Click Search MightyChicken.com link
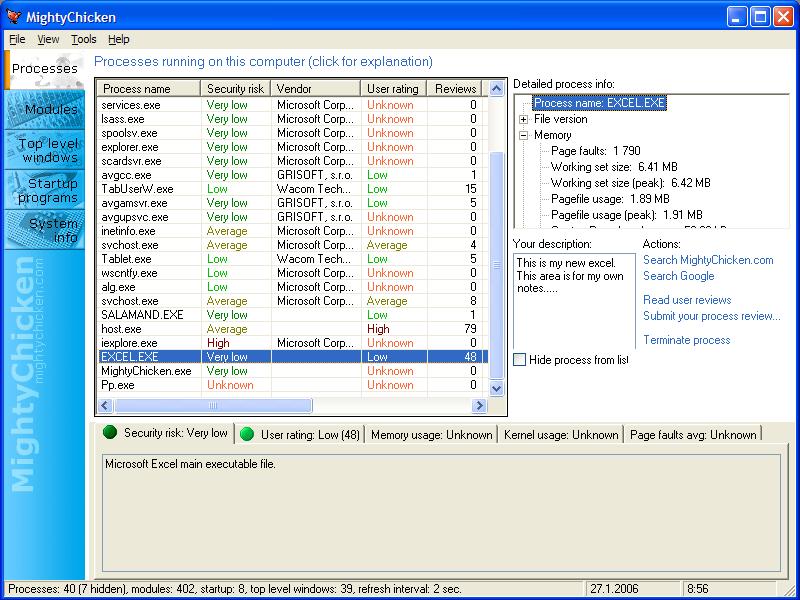800x600 pixels. [x=708, y=260]
